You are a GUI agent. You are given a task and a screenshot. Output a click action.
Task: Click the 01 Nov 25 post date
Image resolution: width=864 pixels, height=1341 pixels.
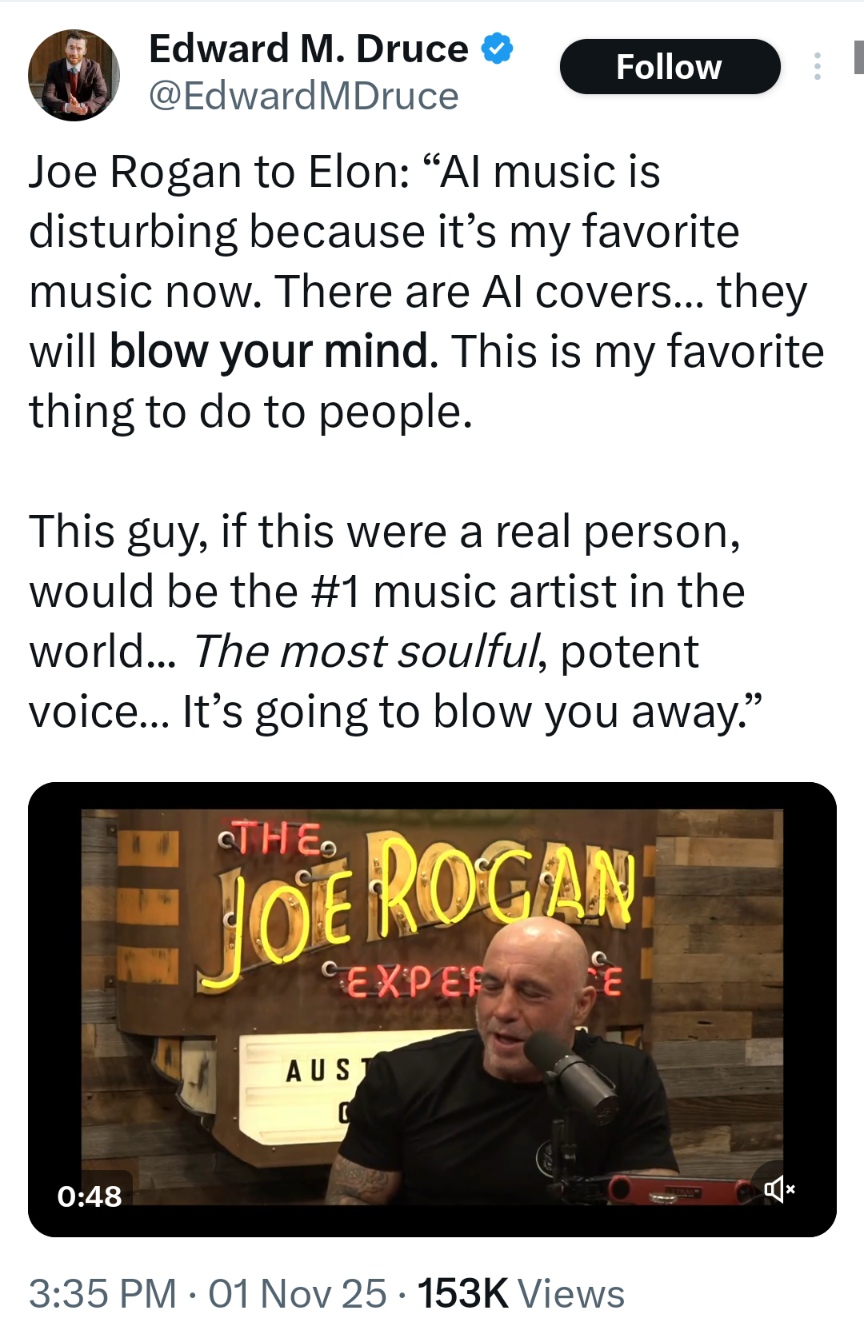[297, 1294]
